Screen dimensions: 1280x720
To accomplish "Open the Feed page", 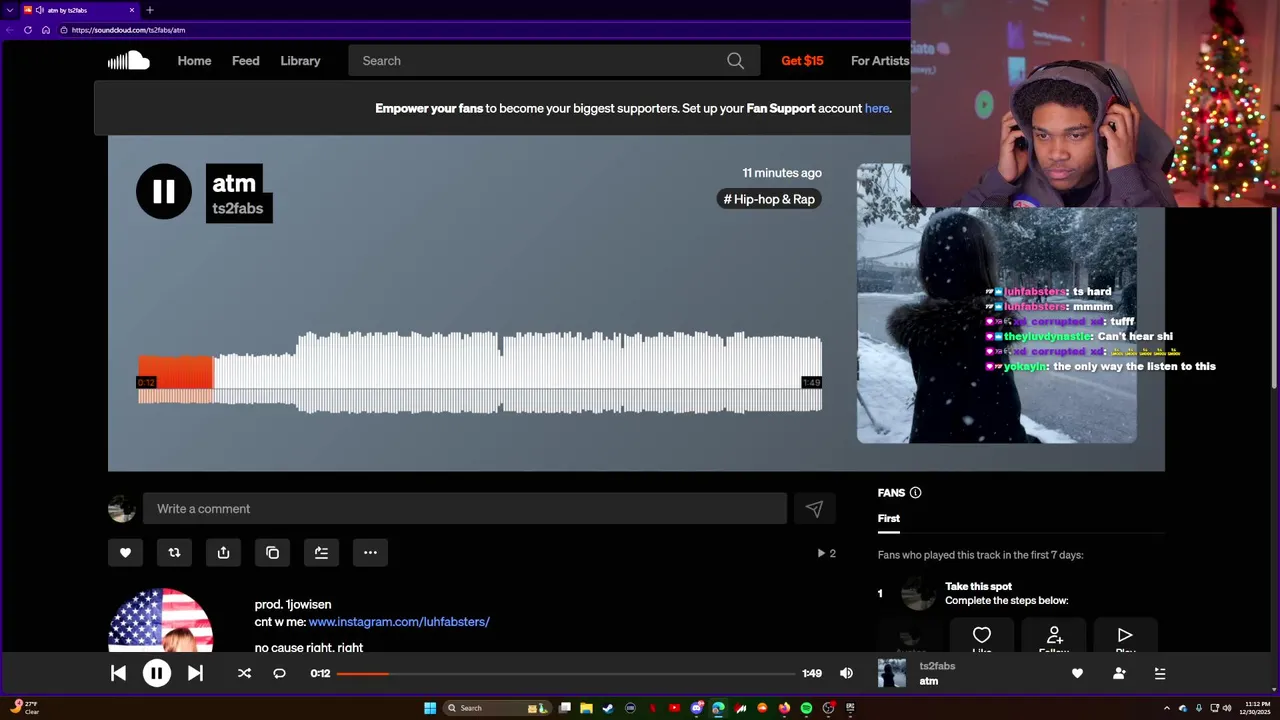I will 246,61.
